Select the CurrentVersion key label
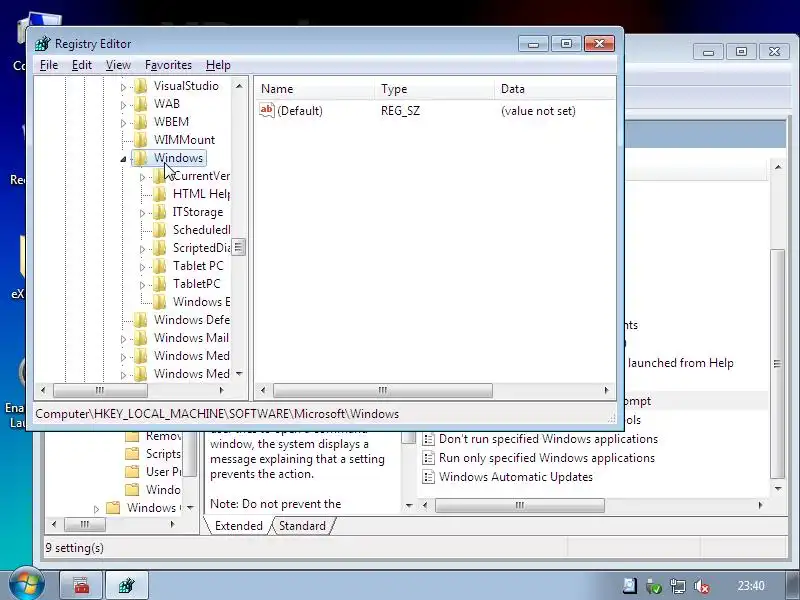This screenshot has width=800, height=600. click(x=201, y=176)
